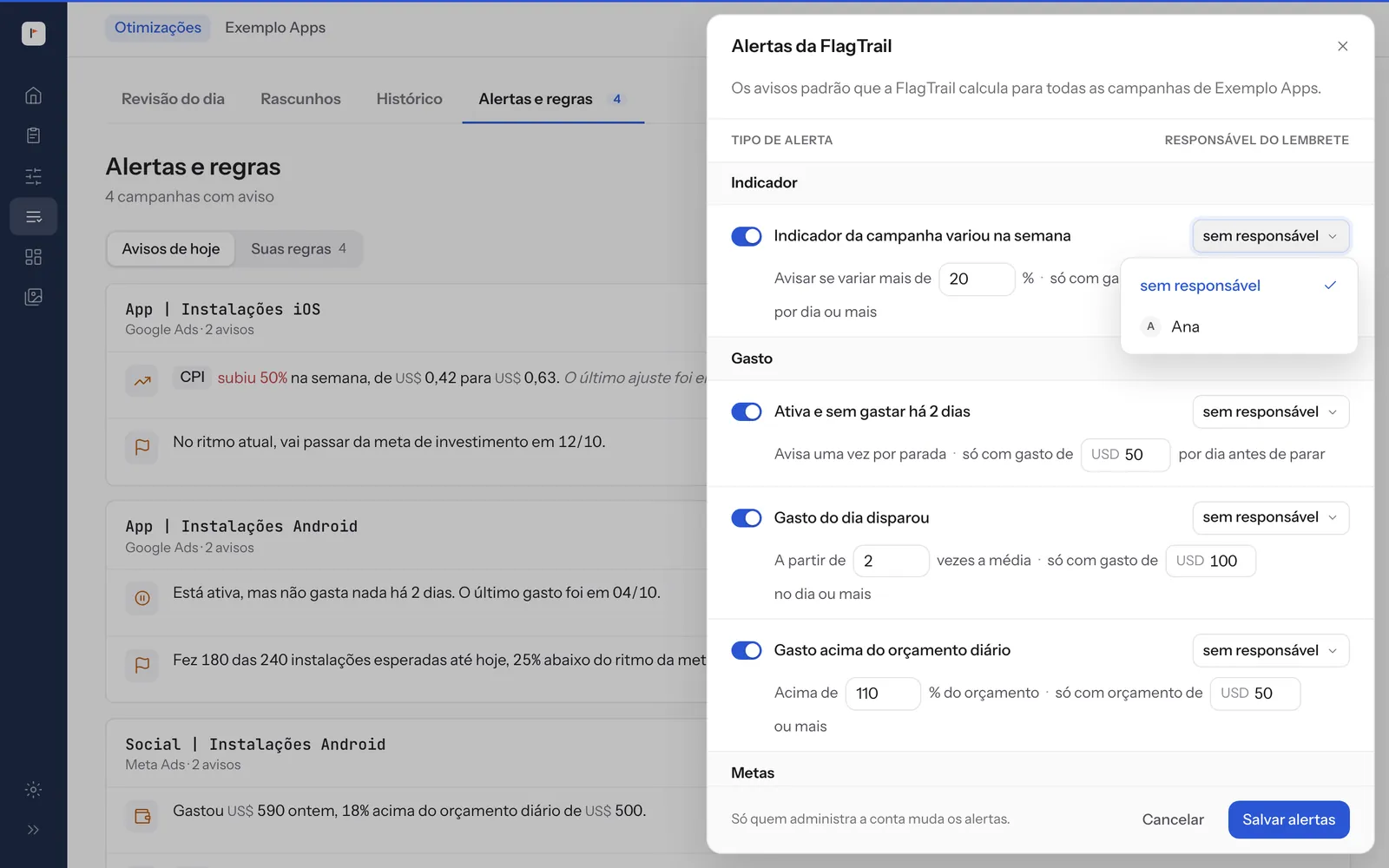The image size is (1389, 868).
Task: Select 'Suas regras' segment
Action: coord(299,249)
